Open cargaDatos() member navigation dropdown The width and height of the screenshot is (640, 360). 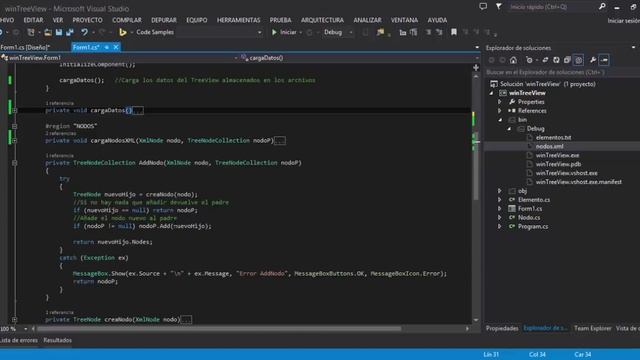tap(477, 58)
